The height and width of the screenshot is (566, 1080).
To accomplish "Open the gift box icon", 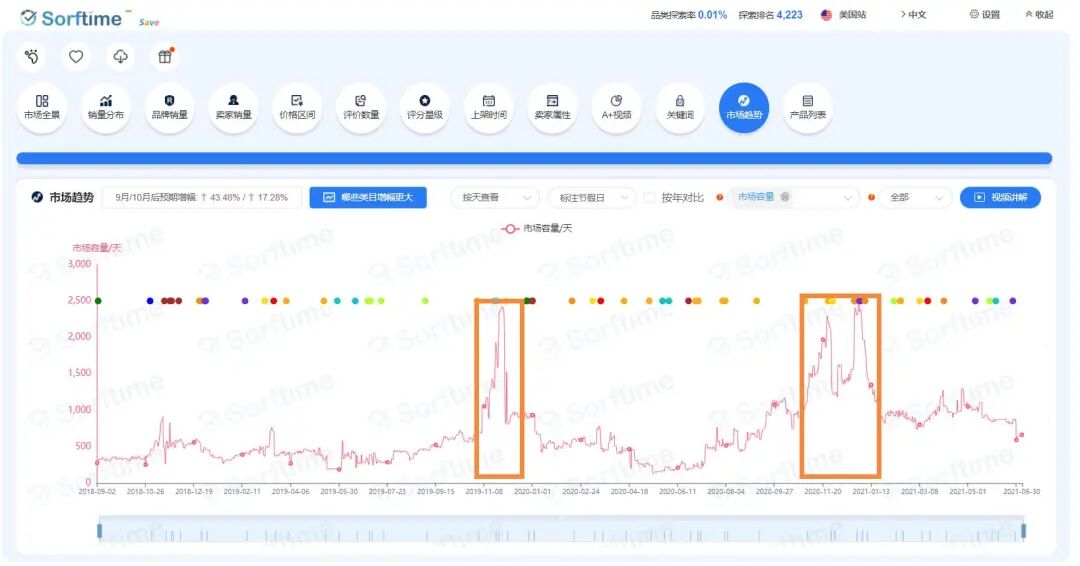I will point(165,56).
